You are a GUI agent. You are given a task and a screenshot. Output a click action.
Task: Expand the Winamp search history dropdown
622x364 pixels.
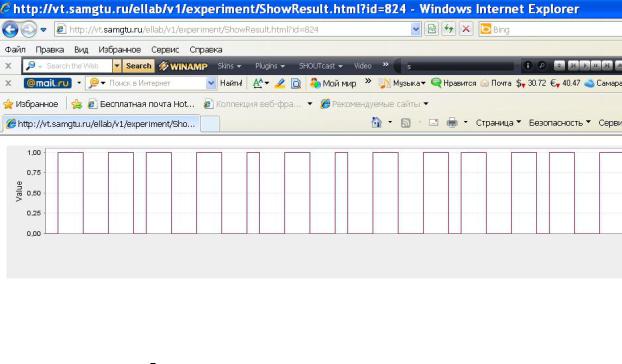coord(117,66)
